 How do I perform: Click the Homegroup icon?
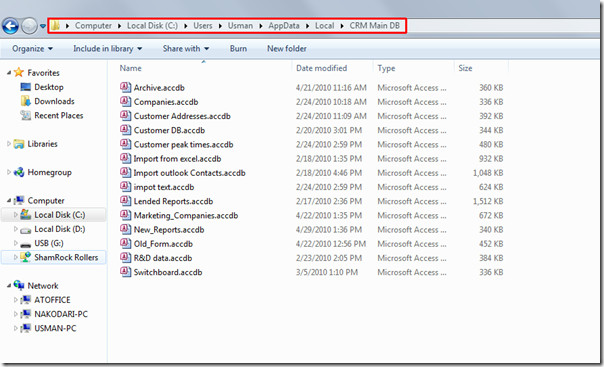[x=19, y=172]
